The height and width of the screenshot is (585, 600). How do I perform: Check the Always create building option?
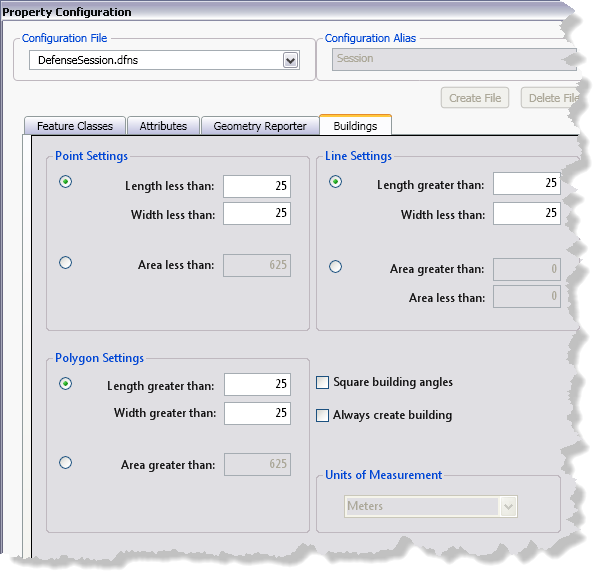(323, 415)
